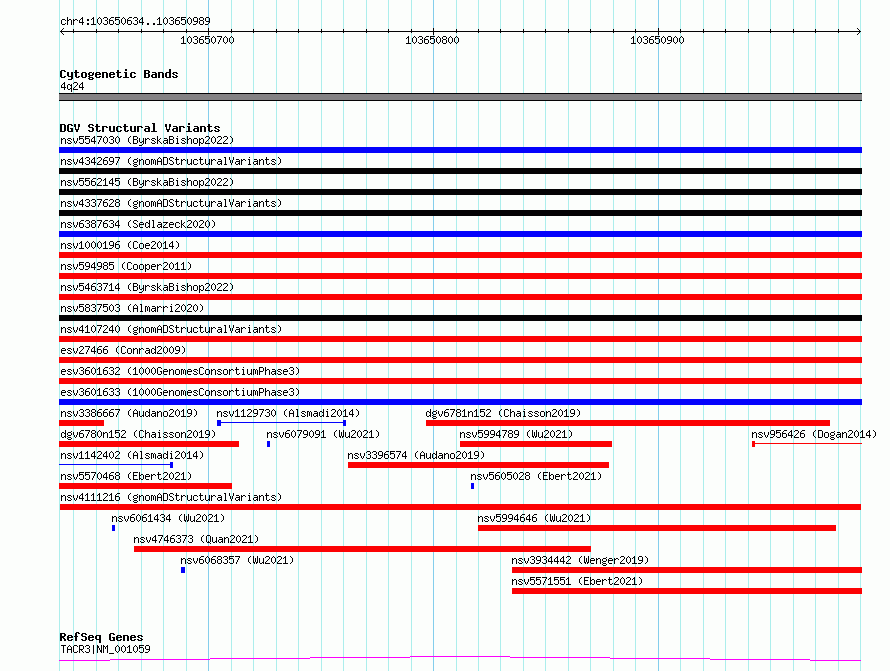890x671 pixels.
Task: Select the nsv6079091 (Wu2021) label
Action: 323,434
